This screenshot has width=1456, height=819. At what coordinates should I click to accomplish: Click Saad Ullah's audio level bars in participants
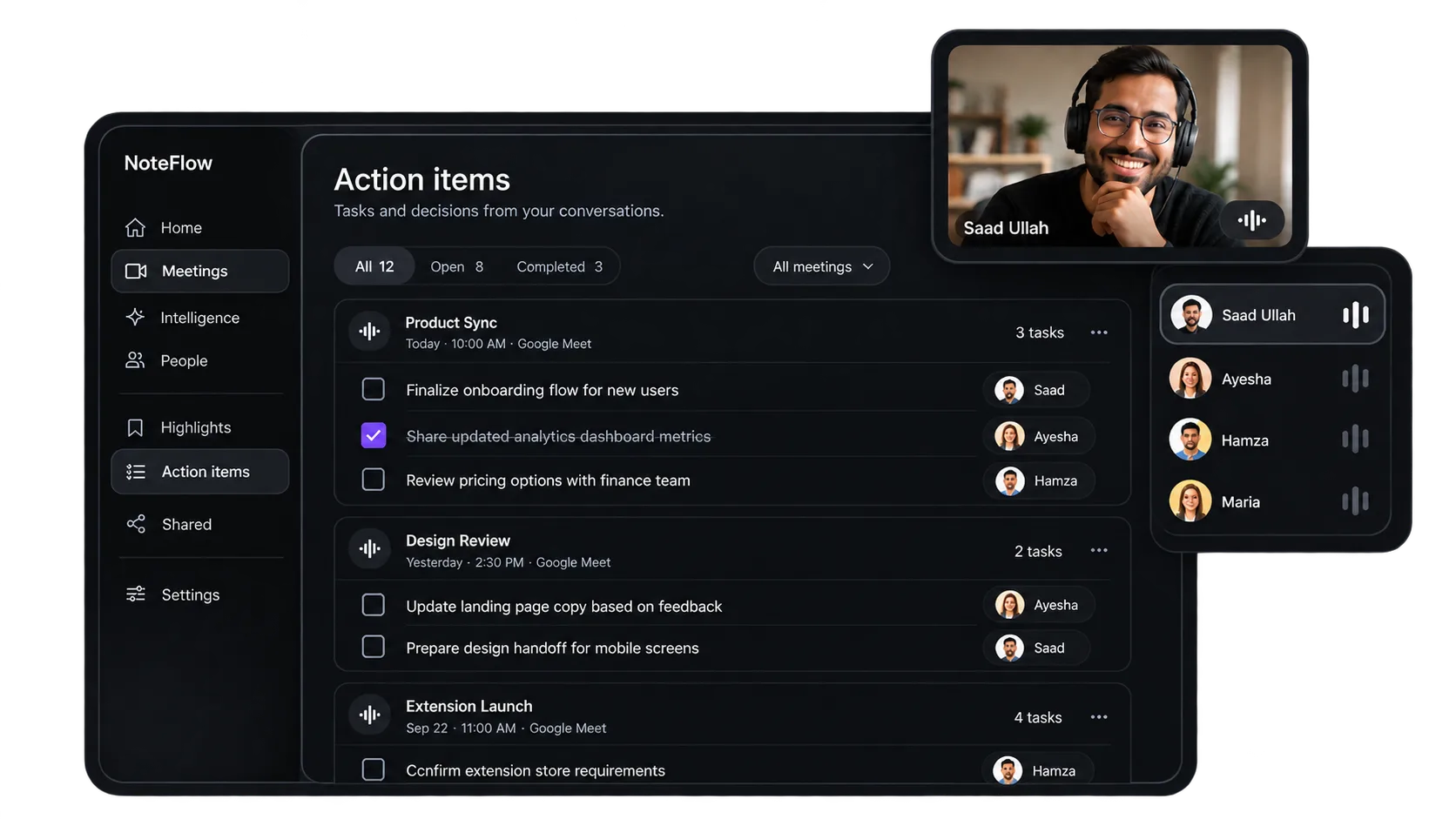click(x=1356, y=315)
